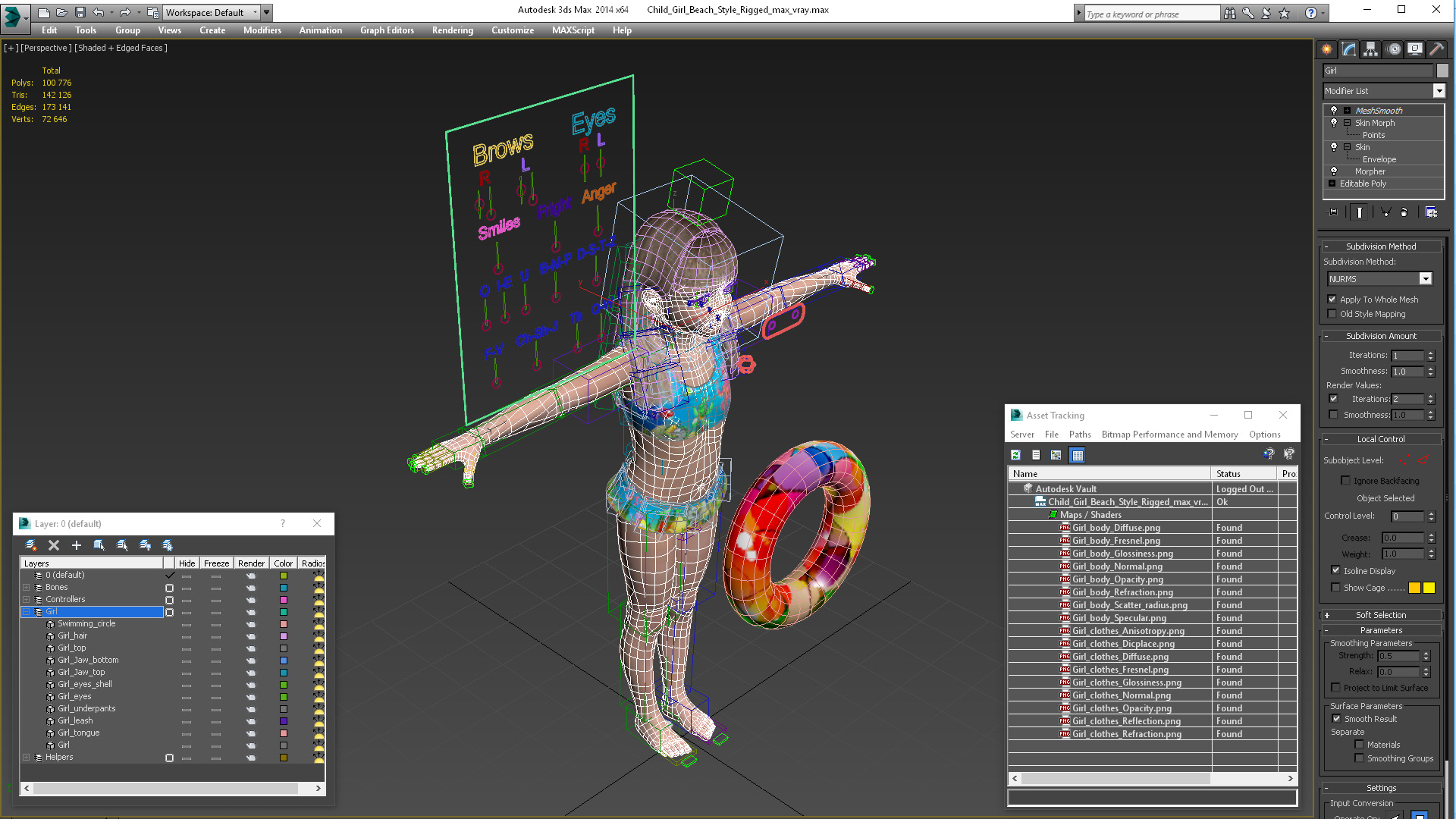Screen dimensions: 1456x819
Task: Click Create New Layer icon in layer toolbar
Action: pyautogui.click(x=31, y=545)
